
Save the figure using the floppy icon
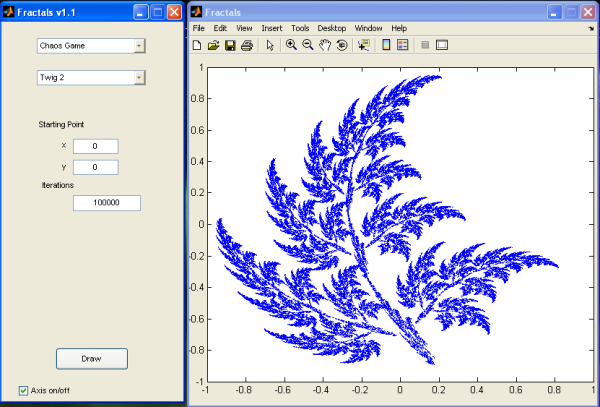(230, 45)
